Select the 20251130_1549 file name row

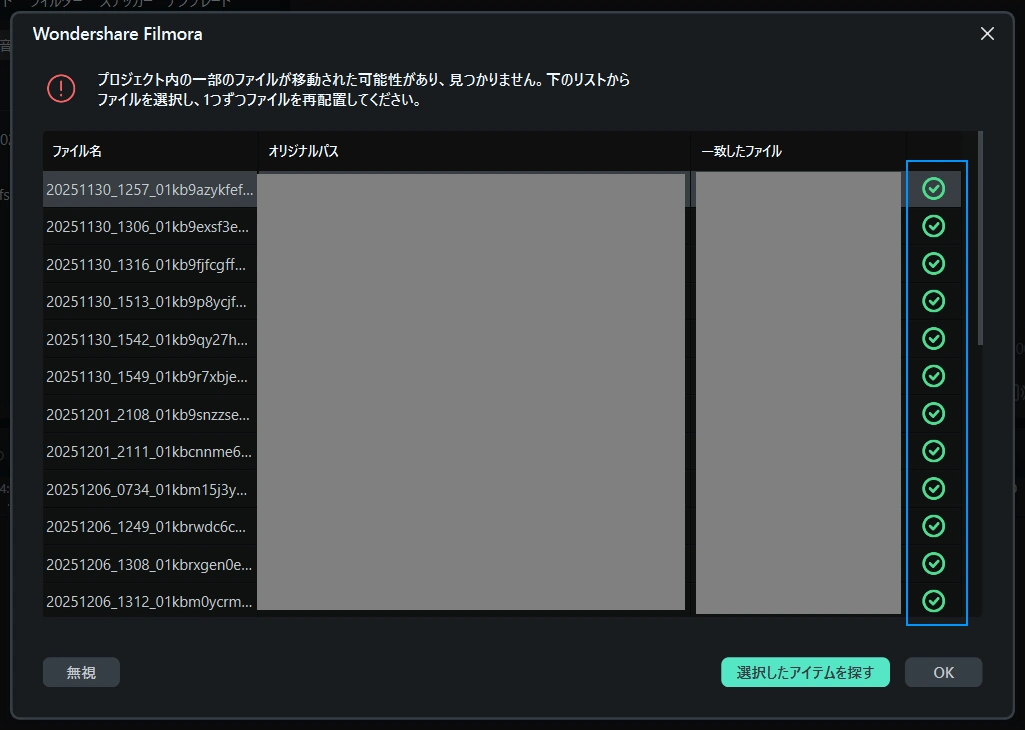coord(149,376)
